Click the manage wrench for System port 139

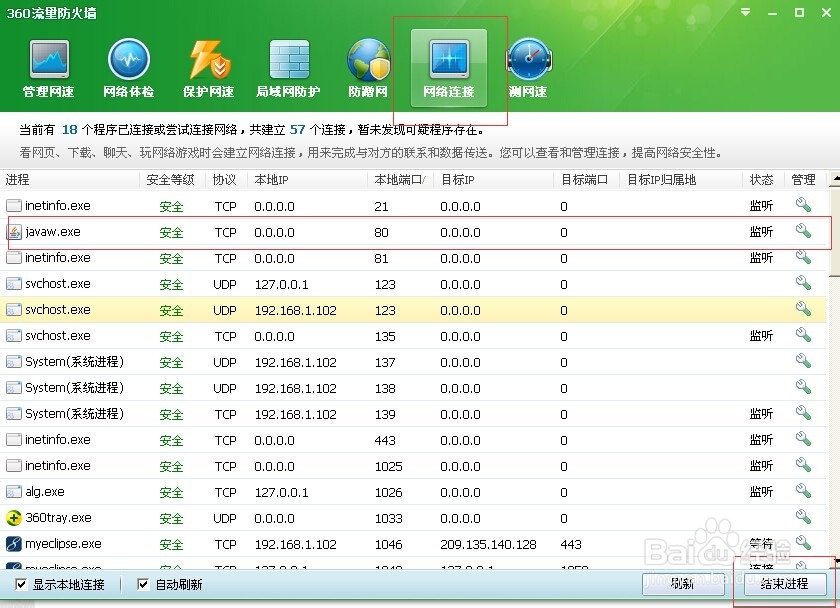[803, 412]
